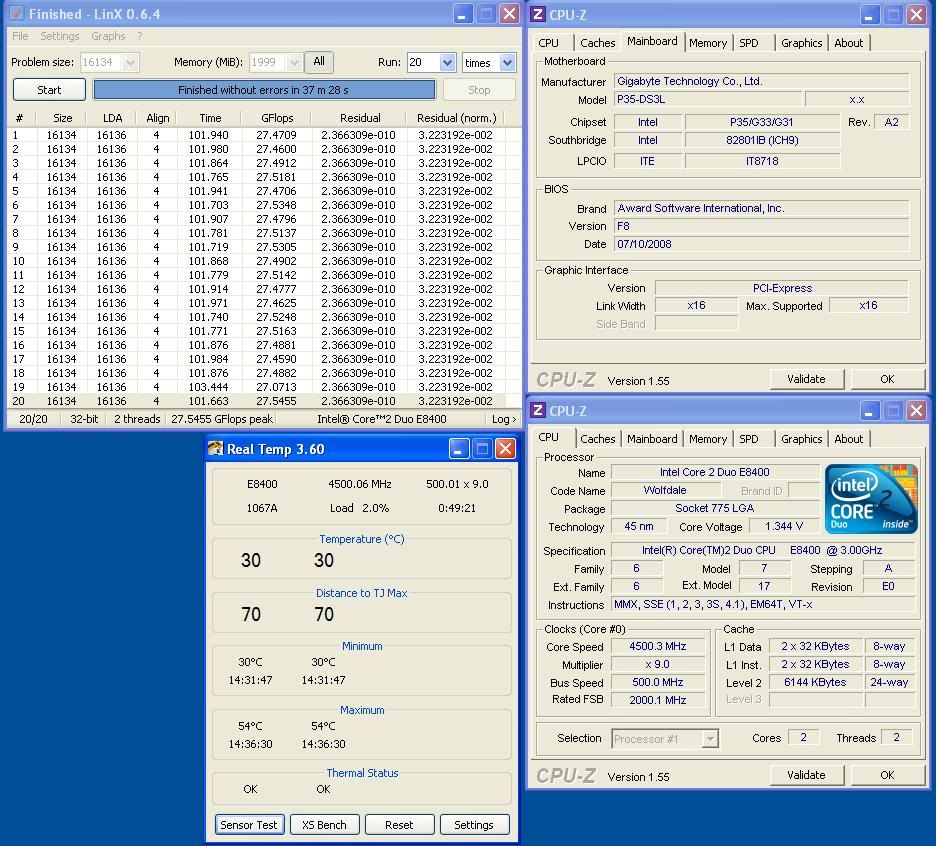Open the times unit dropdown

[507, 62]
